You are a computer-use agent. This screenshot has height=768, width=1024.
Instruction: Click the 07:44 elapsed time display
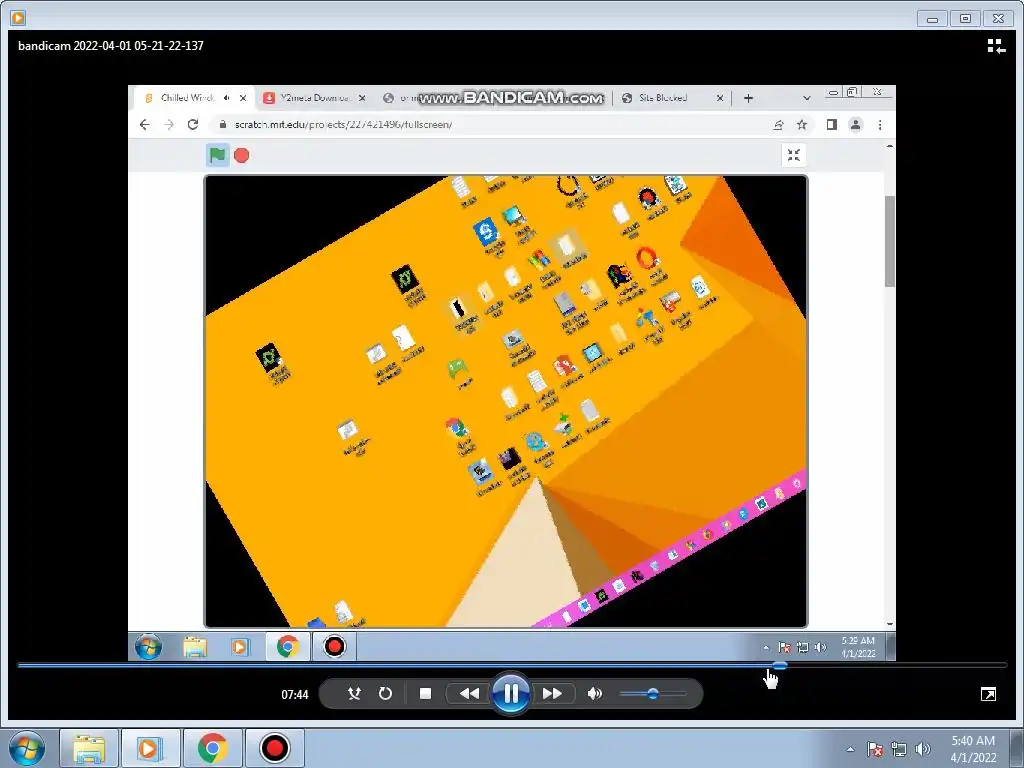[295, 695]
